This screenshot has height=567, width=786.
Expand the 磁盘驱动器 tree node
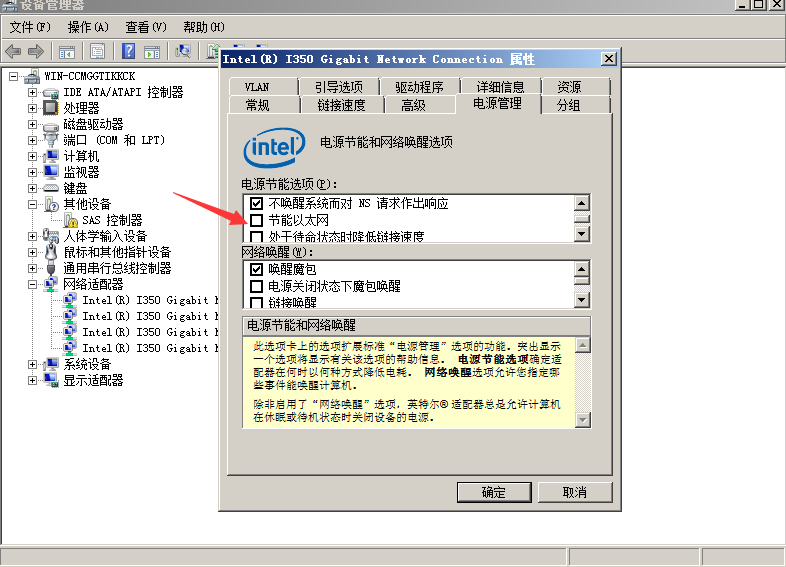pyautogui.click(x=32, y=124)
